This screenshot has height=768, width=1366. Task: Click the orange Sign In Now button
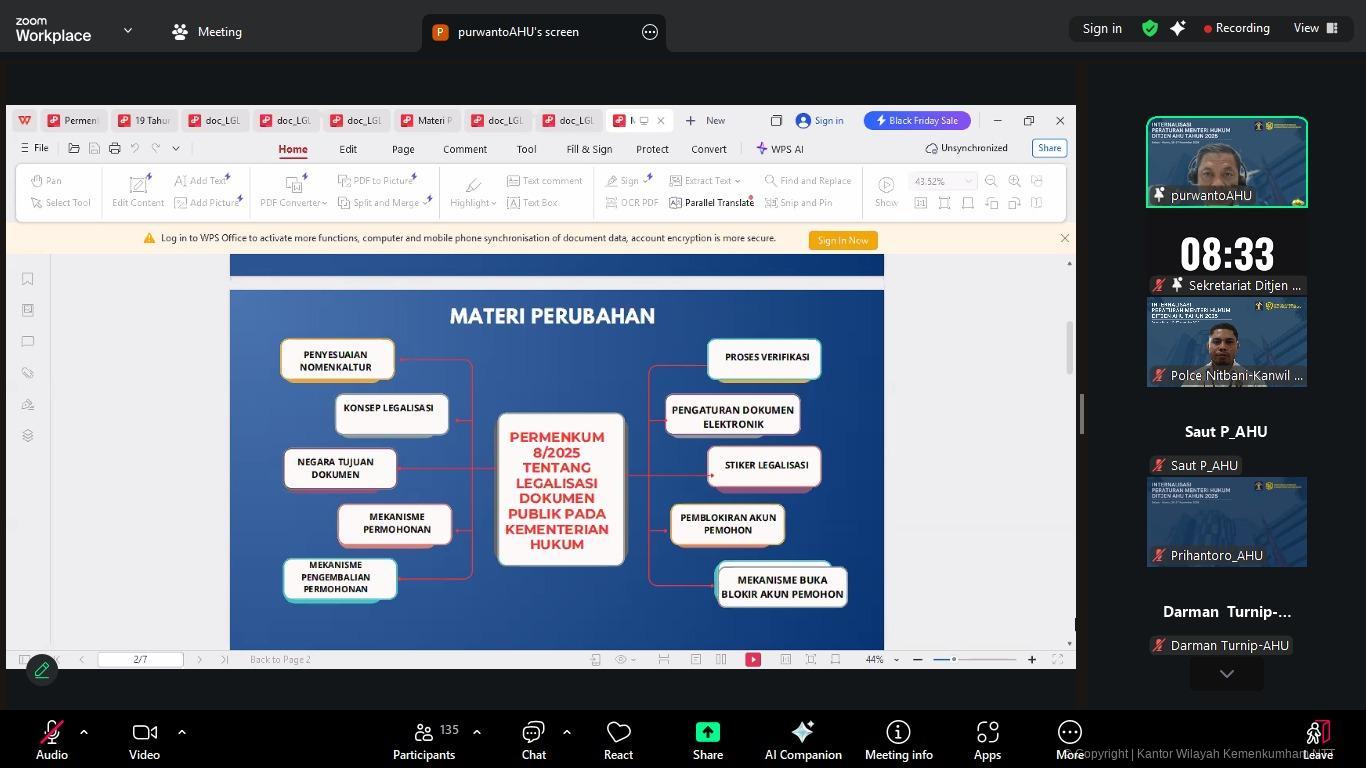coord(843,240)
